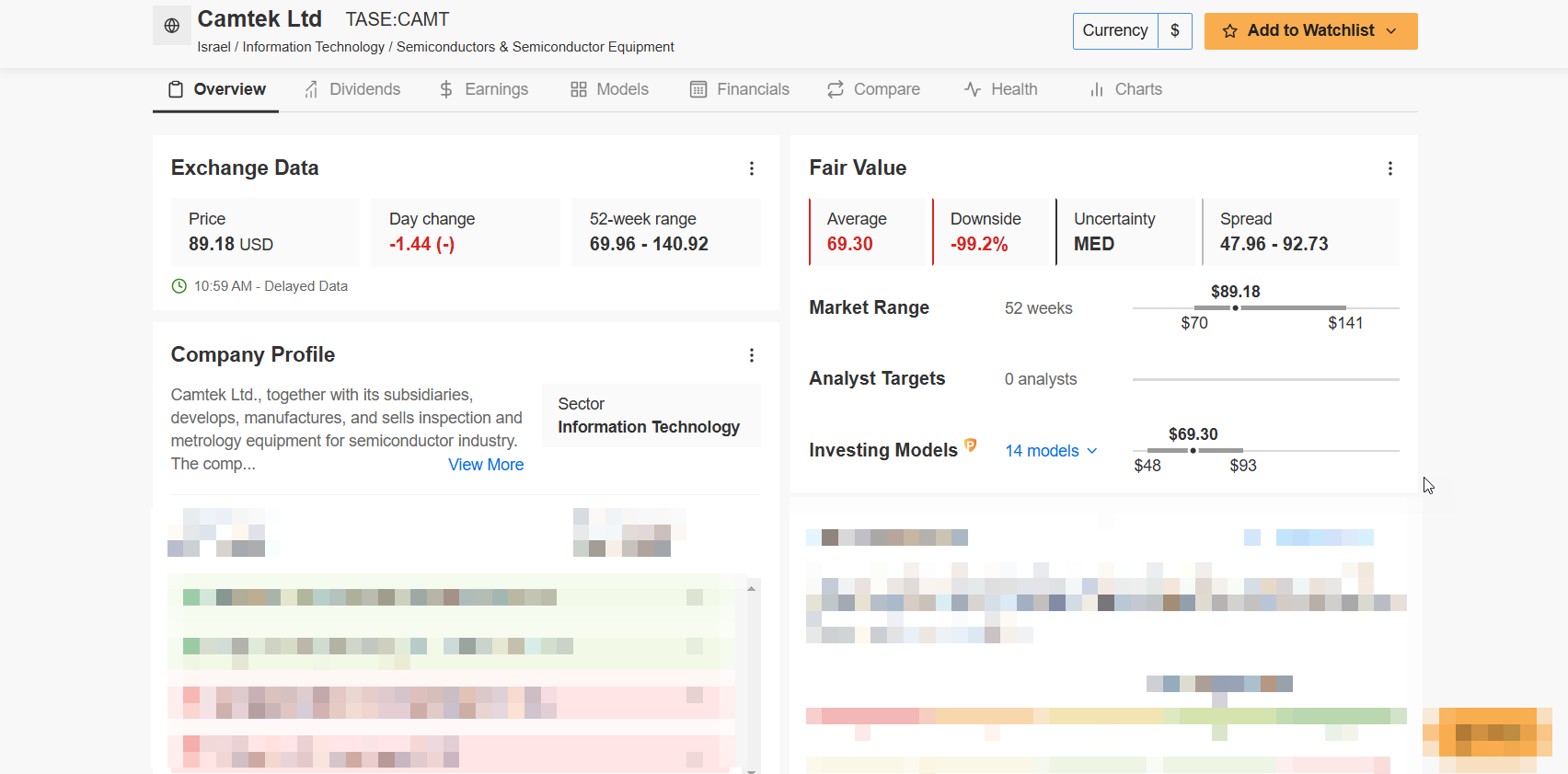Click the delayed data clock icon

179,286
